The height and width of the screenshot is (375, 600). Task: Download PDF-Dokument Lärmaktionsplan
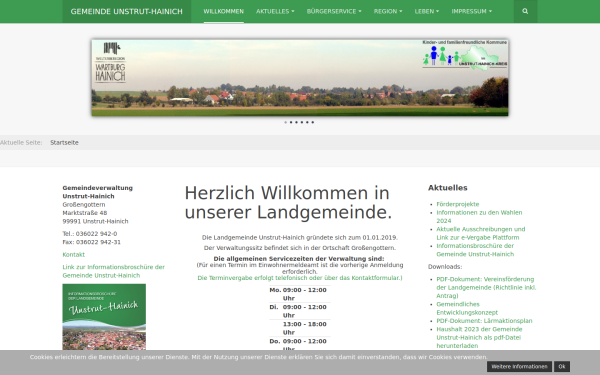click(484, 321)
